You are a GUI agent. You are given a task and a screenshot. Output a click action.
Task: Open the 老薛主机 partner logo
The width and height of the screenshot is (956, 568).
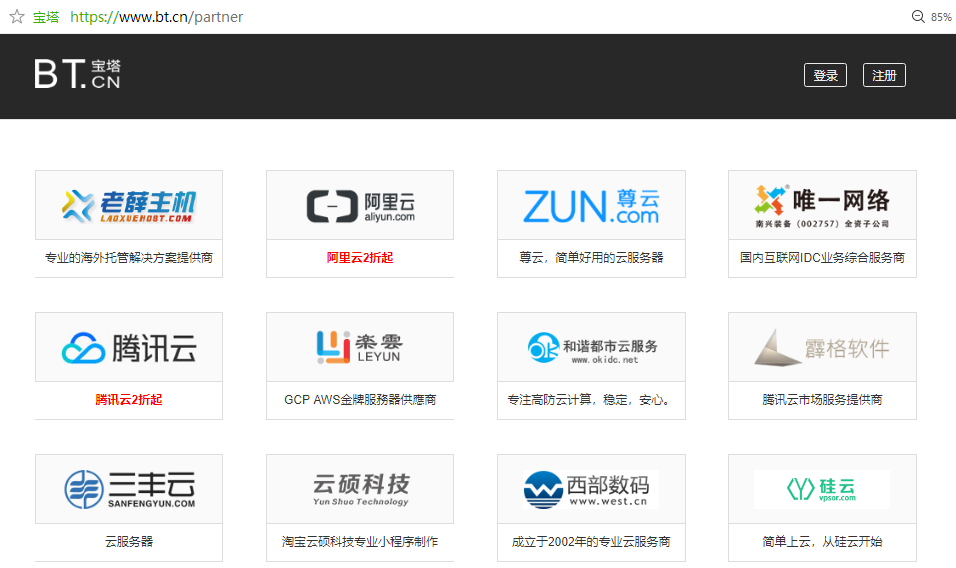pos(129,205)
